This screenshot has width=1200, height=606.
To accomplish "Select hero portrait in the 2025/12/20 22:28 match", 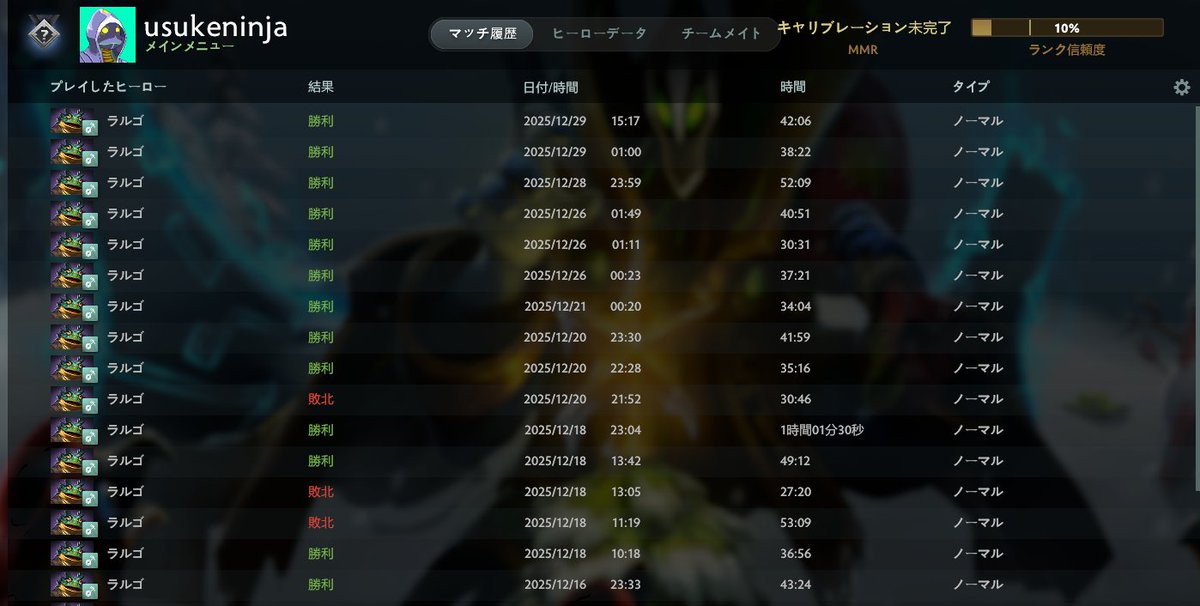I will coord(74,368).
